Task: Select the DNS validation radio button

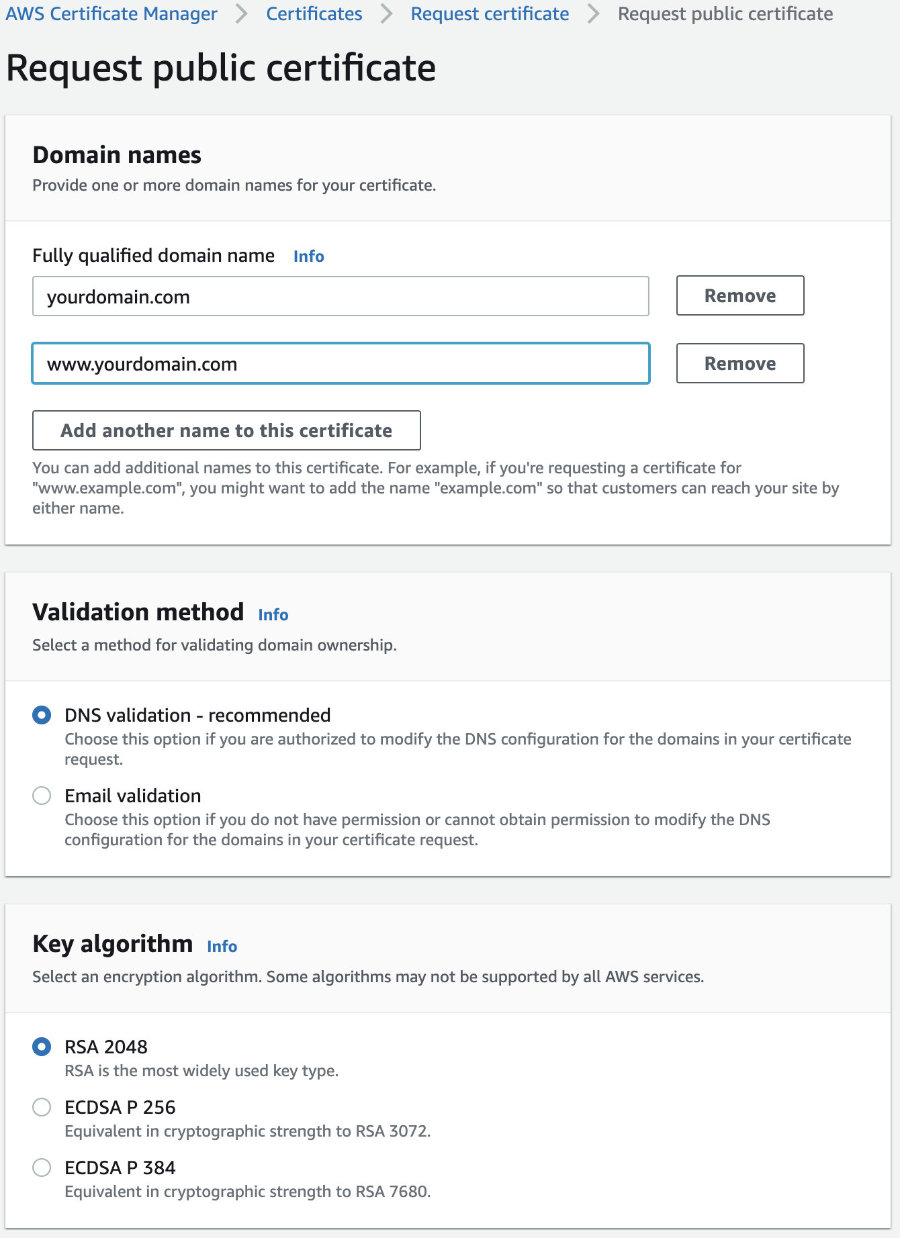Action: [41, 715]
